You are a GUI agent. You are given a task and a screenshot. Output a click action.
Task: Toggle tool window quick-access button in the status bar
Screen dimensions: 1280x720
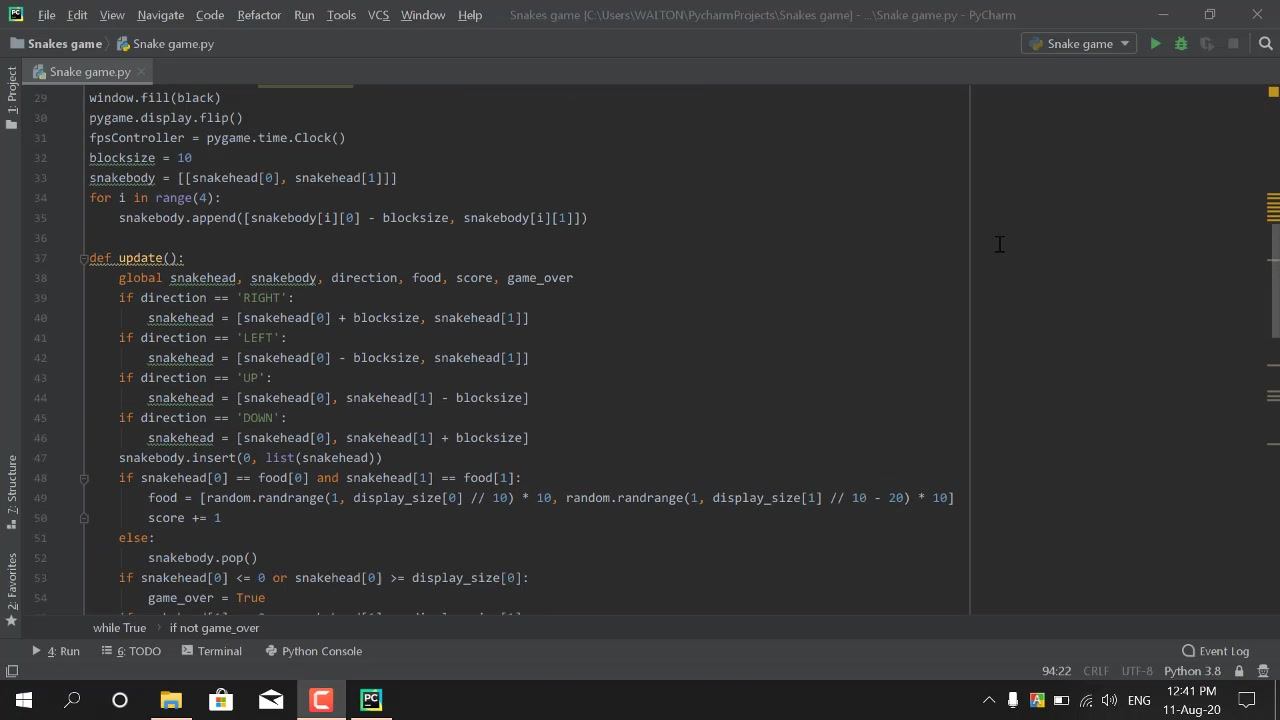pyautogui.click(x=12, y=671)
